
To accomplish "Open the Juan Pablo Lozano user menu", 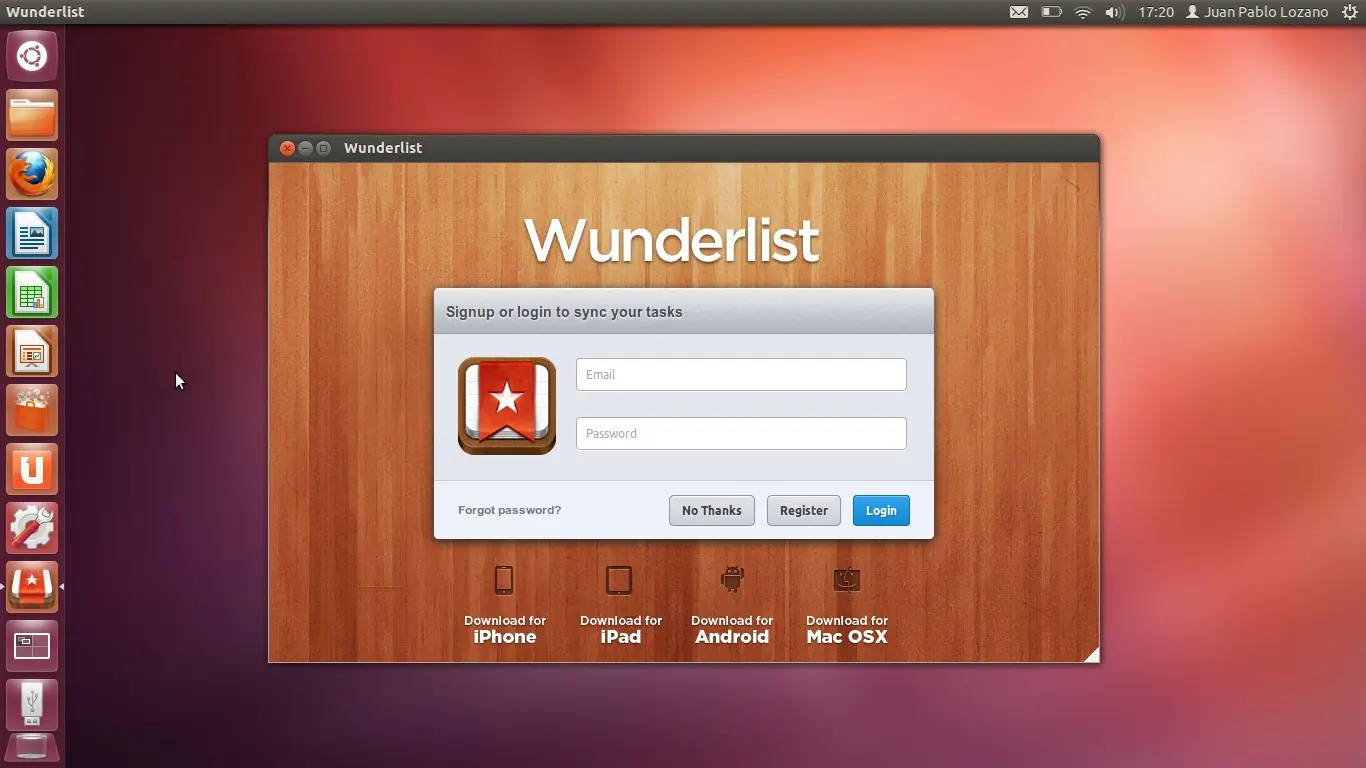I will point(1257,12).
